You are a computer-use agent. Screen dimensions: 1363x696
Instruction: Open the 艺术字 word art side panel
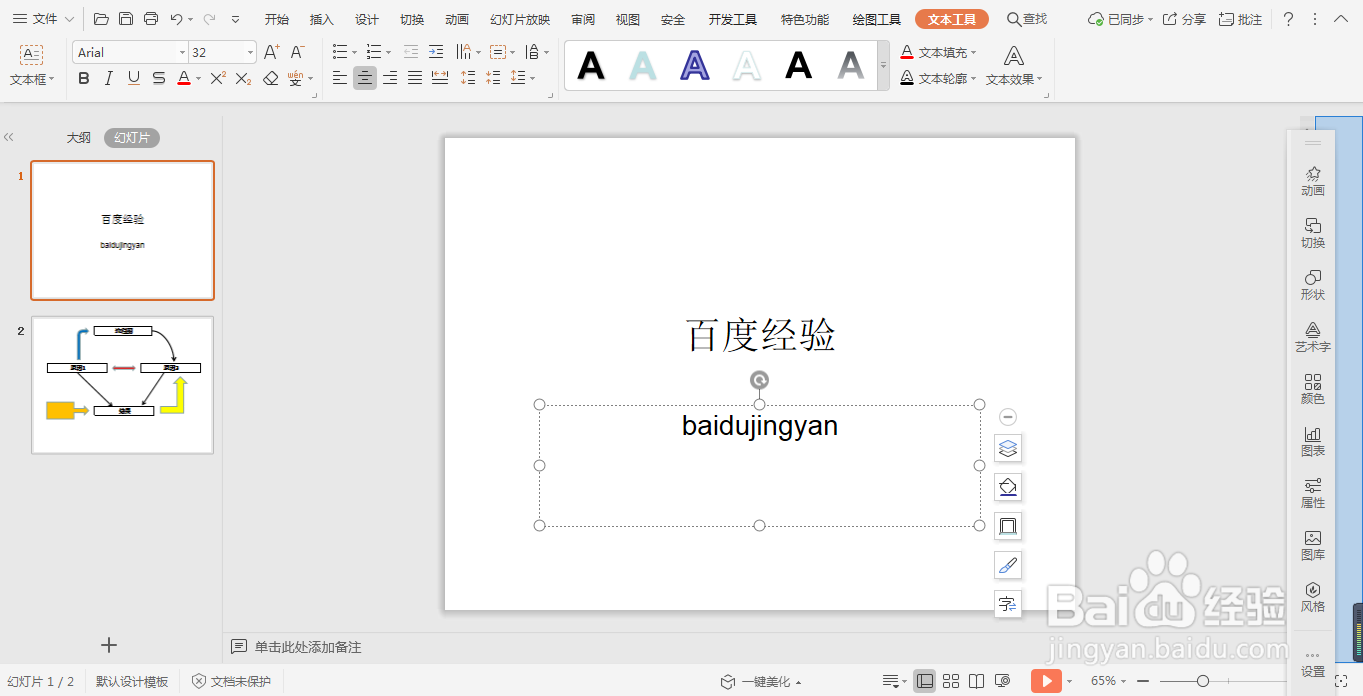(1313, 337)
